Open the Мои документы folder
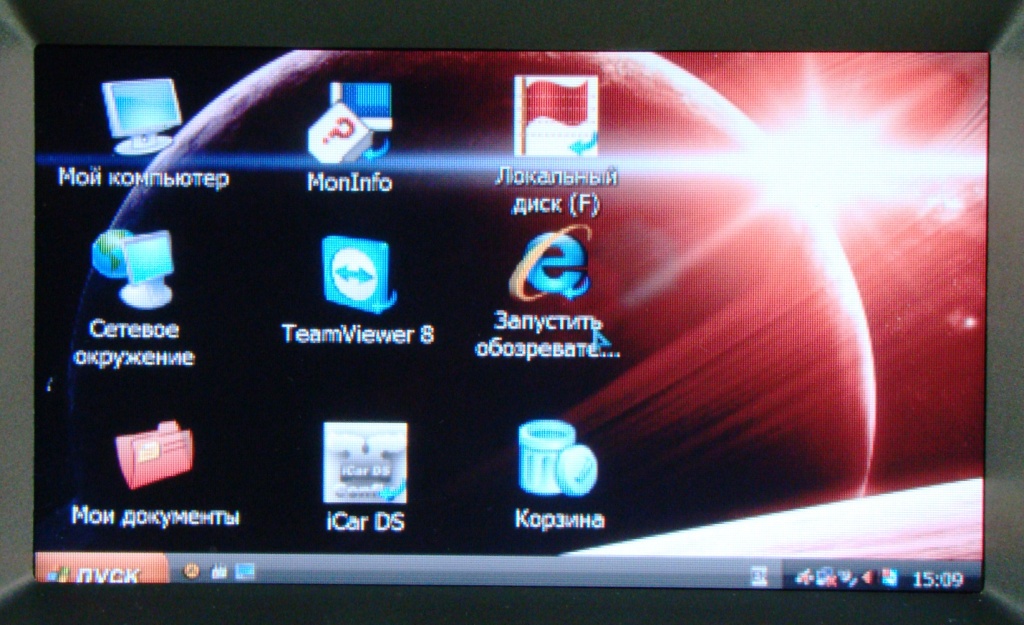This screenshot has width=1024, height=625. [153, 455]
